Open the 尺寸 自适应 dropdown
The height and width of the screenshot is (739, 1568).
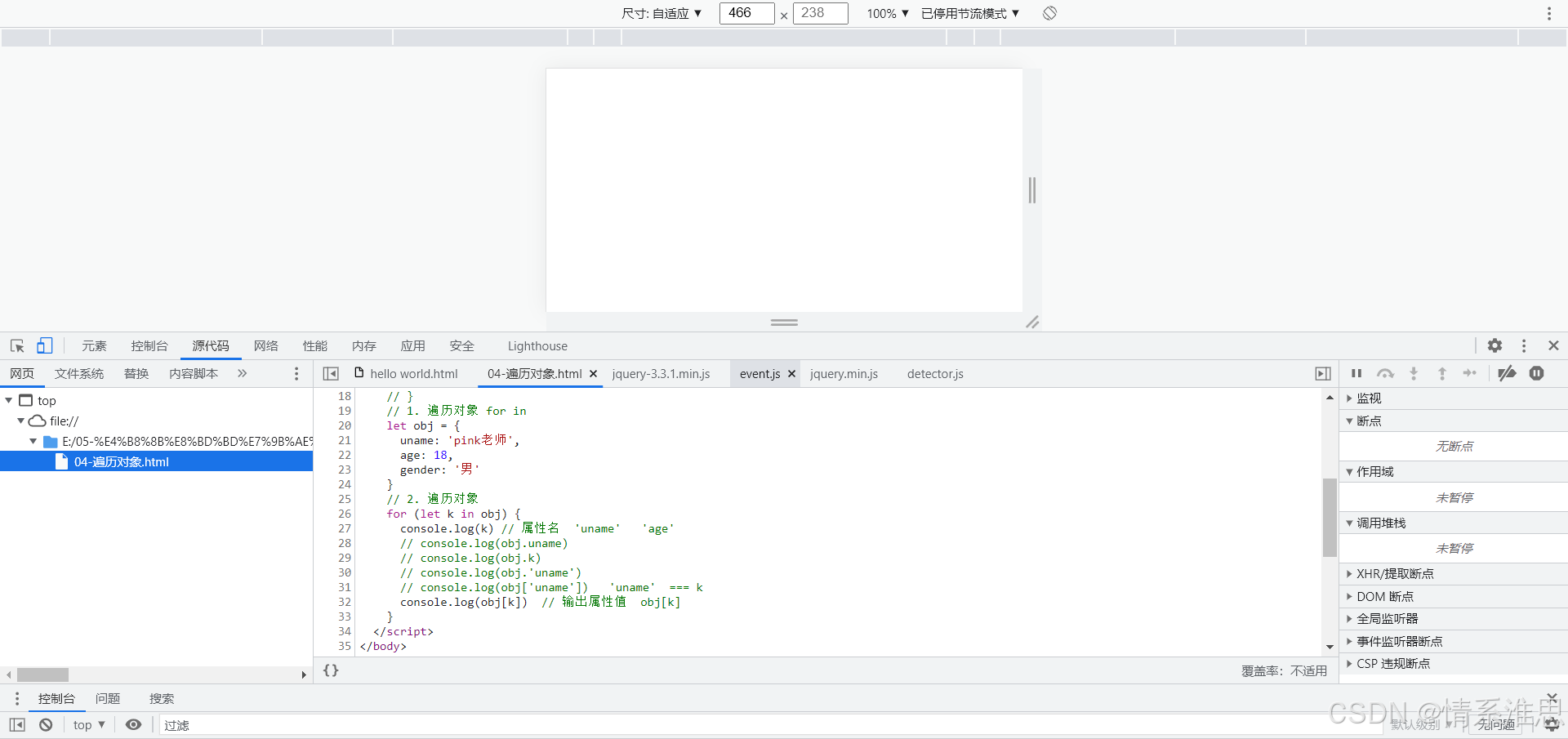click(x=661, y=13)
